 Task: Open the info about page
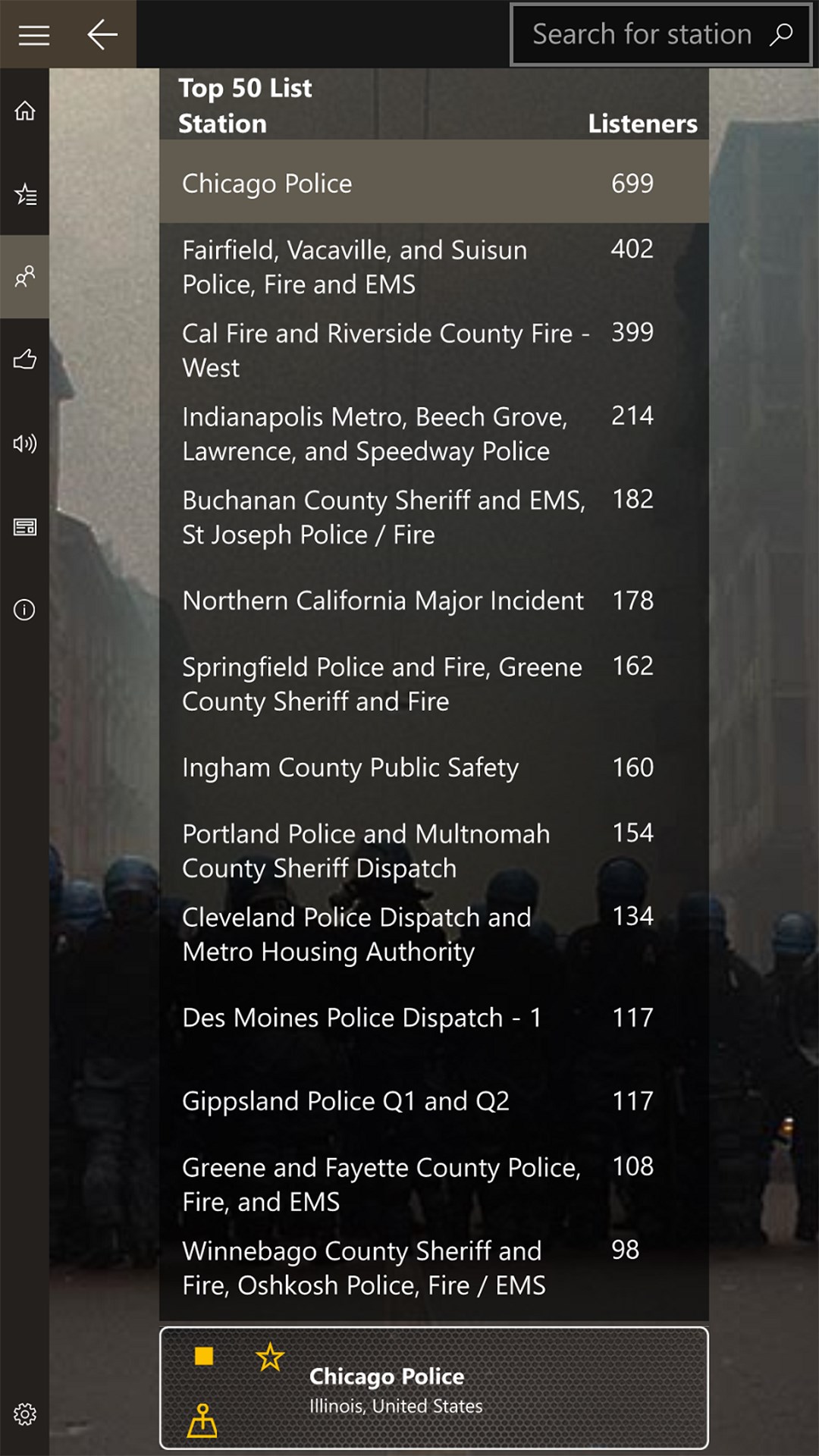(25, 610)
